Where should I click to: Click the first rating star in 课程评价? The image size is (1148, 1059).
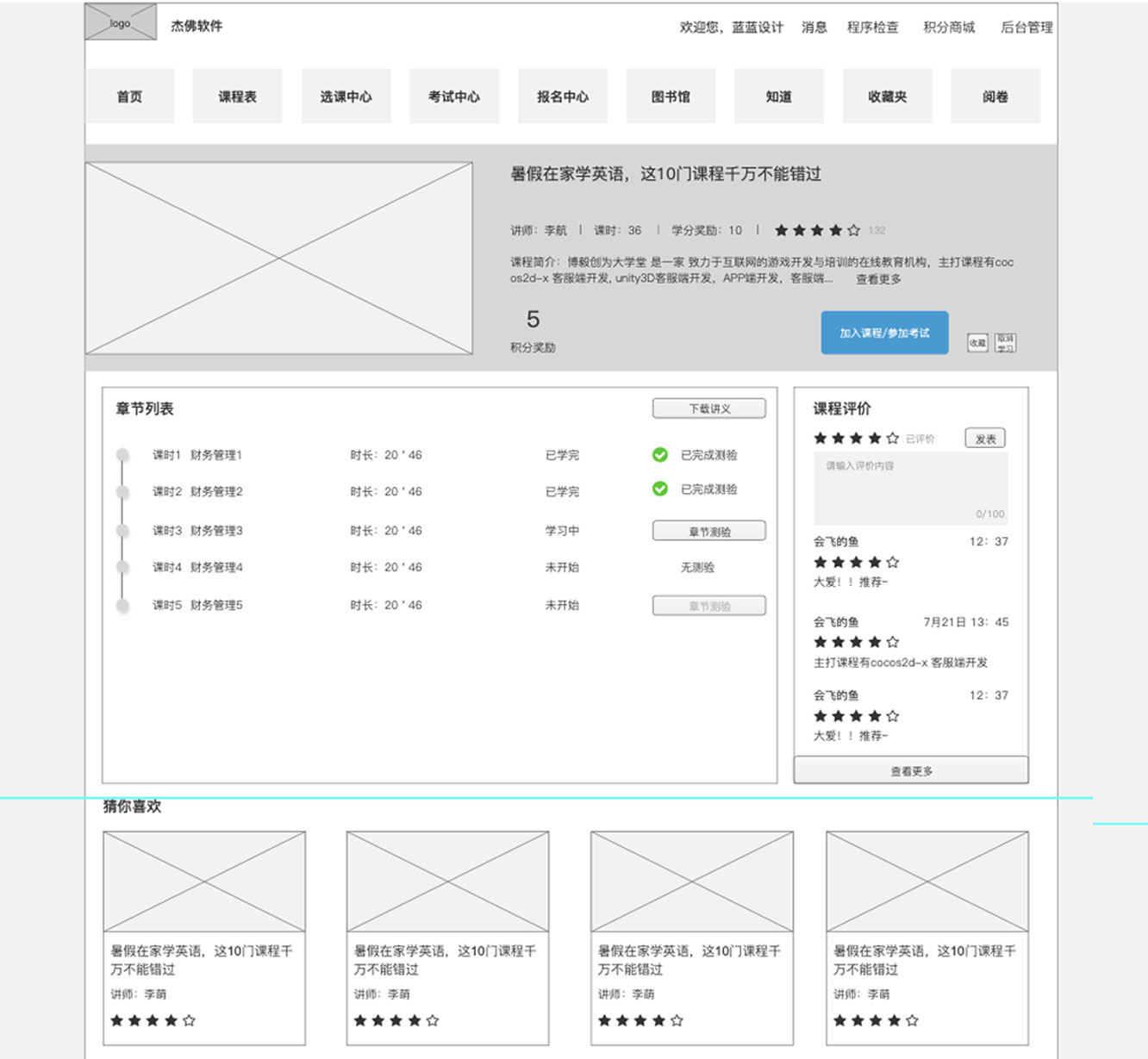(820, 439)
